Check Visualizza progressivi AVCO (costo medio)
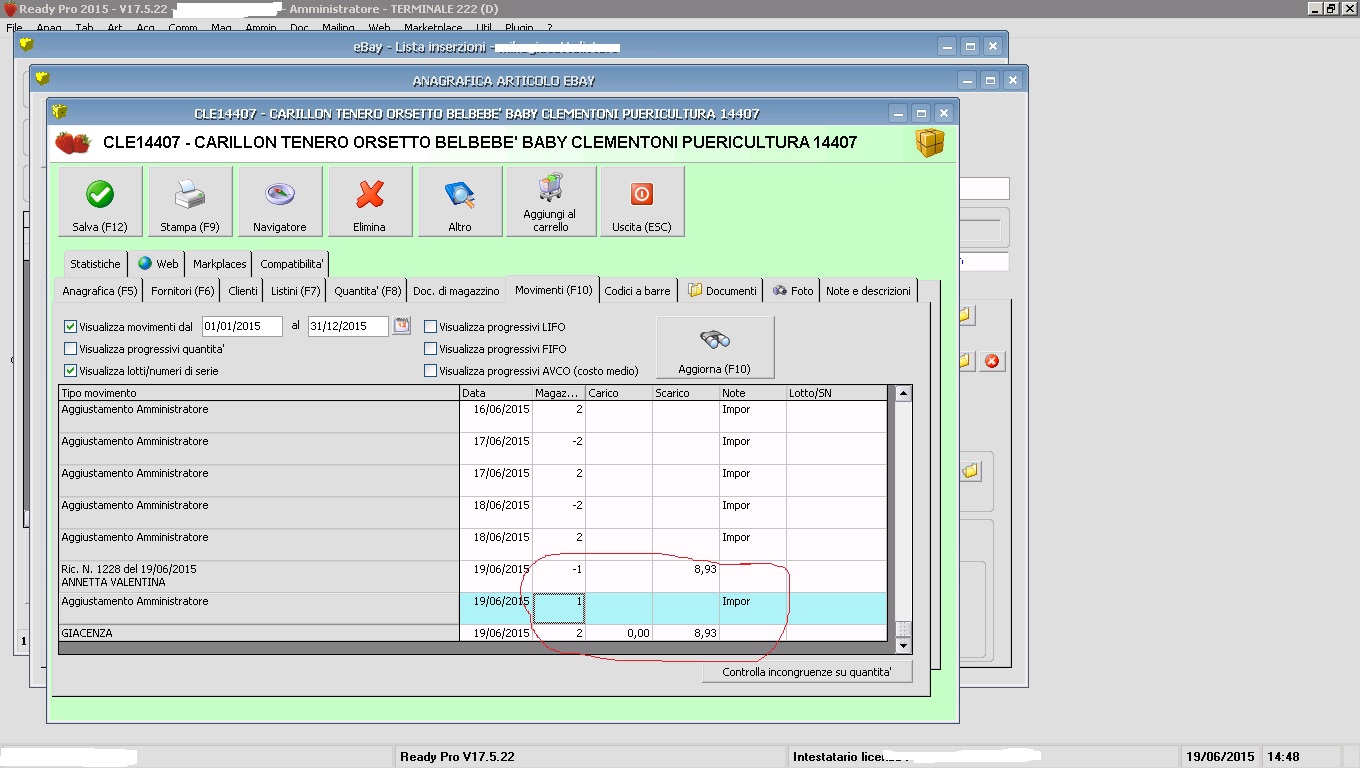The image size is (1360, 768). [431, 371]
